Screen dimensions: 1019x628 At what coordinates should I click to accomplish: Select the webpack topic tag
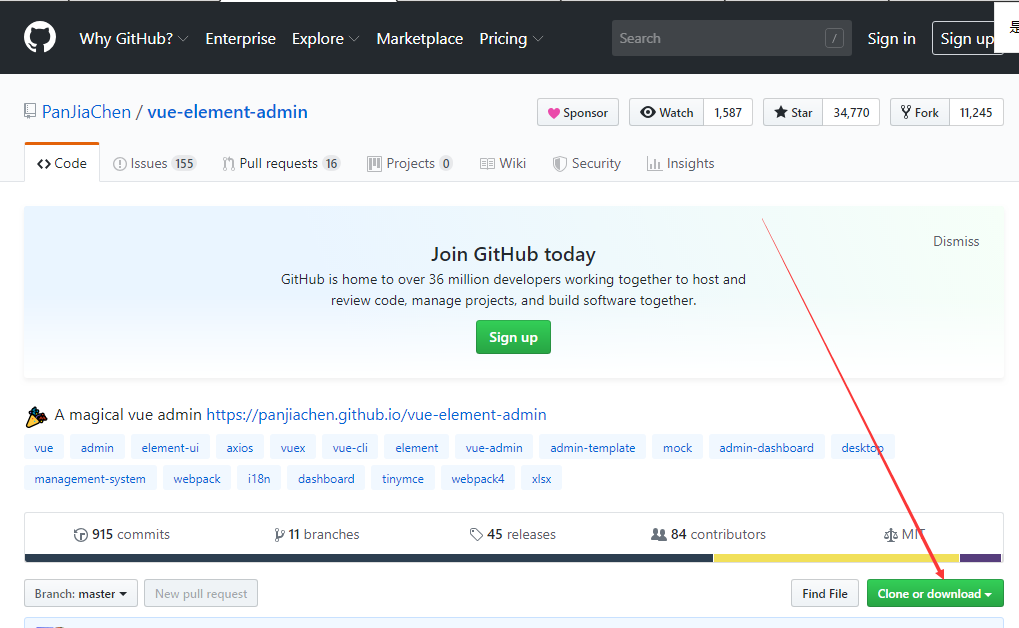point(197,479)
